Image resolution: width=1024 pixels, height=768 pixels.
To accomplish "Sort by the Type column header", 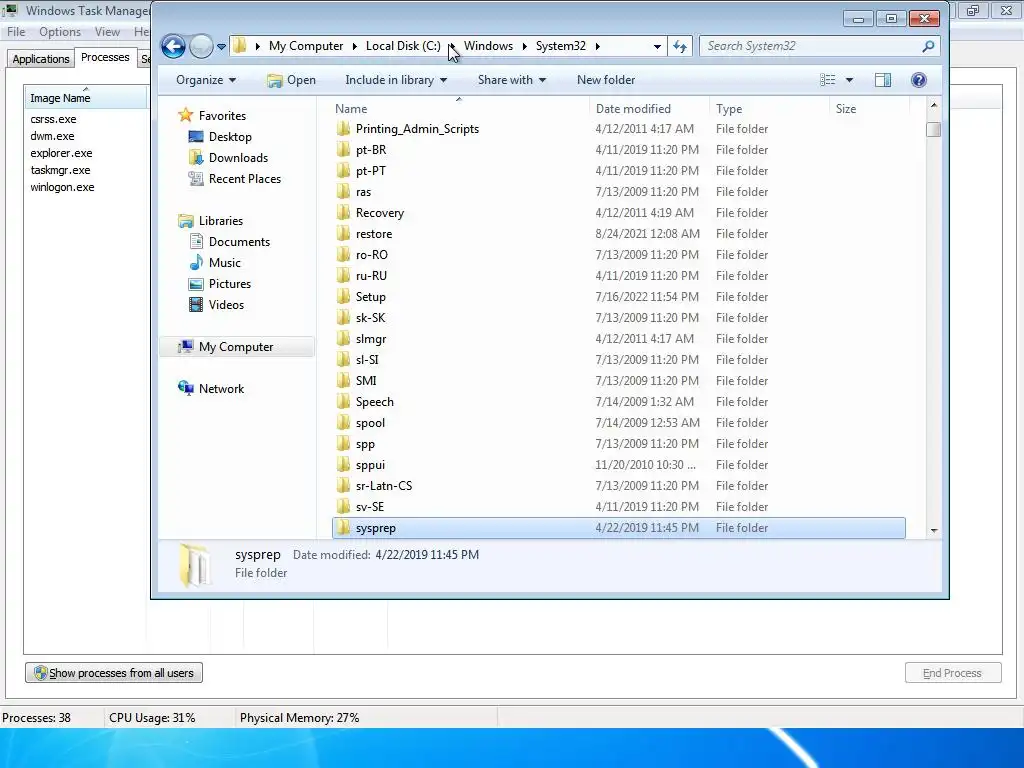I will click(x=729, y=108).
